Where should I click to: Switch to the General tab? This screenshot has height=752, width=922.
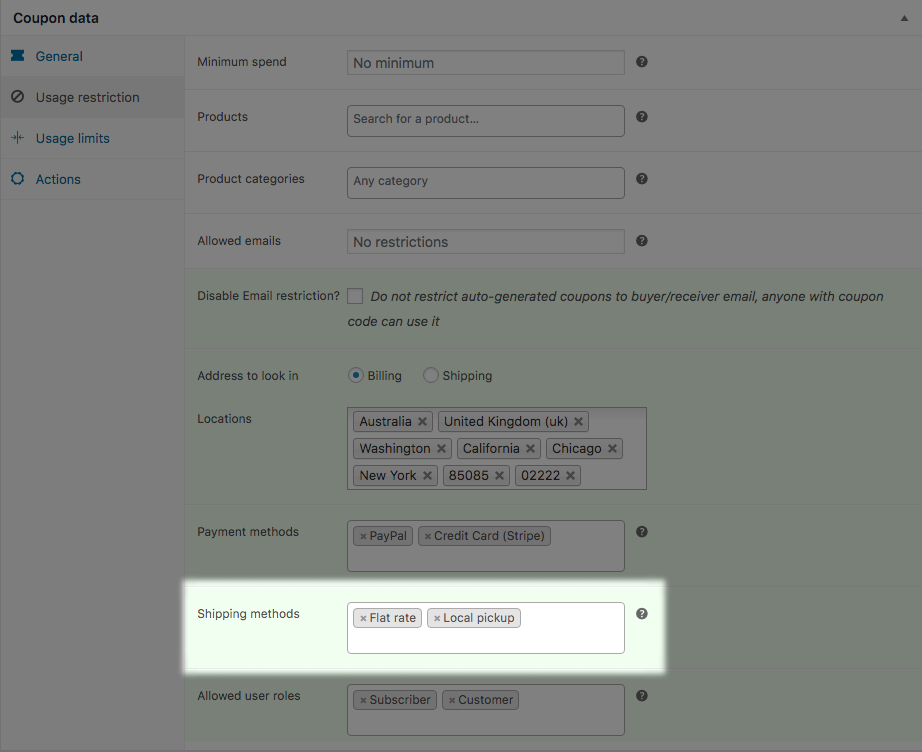coord(59,57)
